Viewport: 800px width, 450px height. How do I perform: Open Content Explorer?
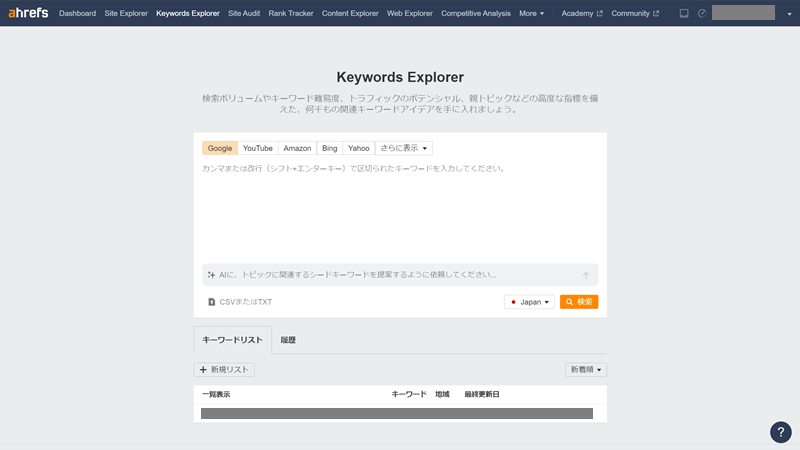pos(350,13)
